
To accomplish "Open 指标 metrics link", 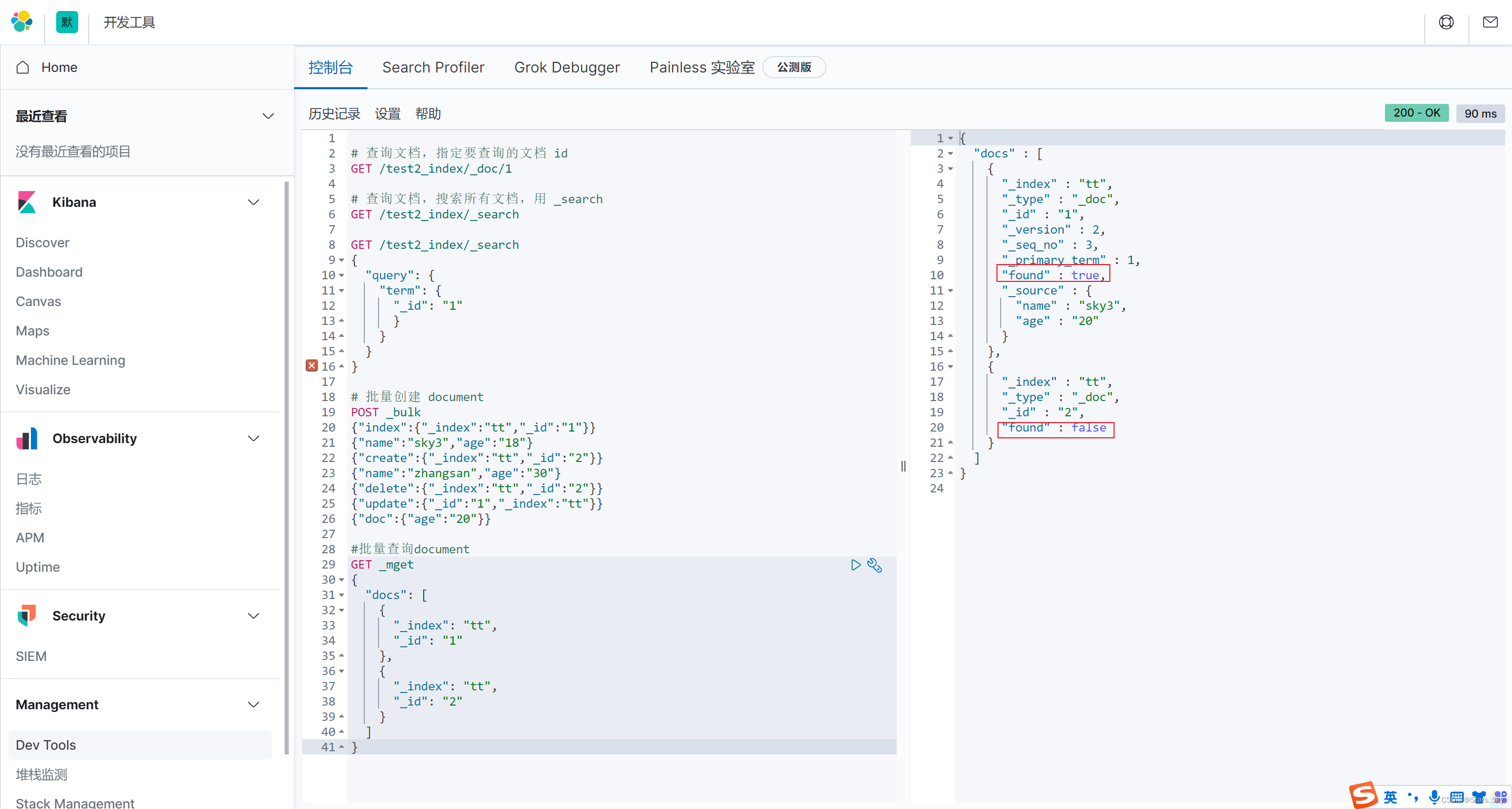I will [29, 508].
